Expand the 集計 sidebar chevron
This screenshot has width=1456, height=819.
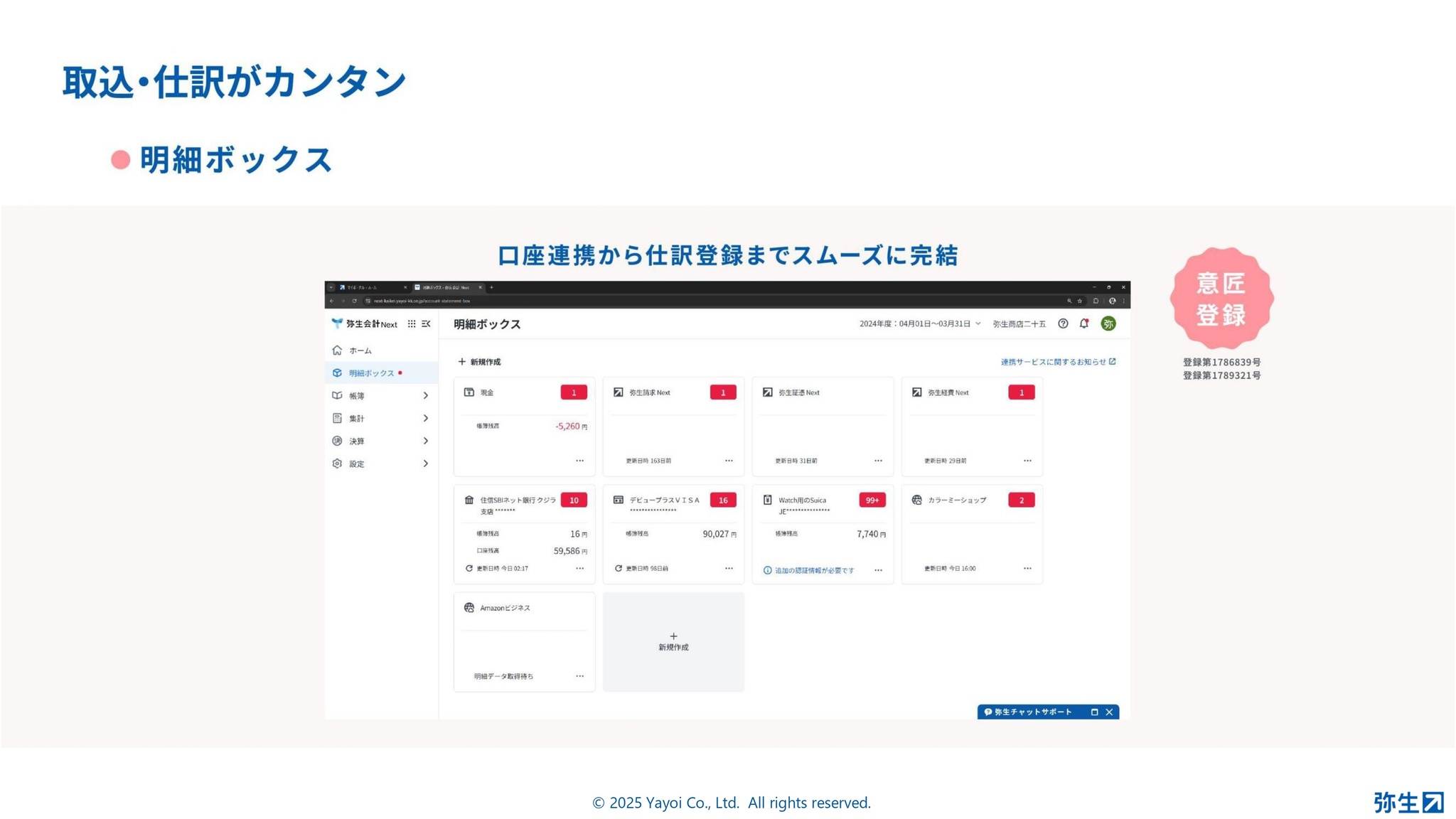426,418
